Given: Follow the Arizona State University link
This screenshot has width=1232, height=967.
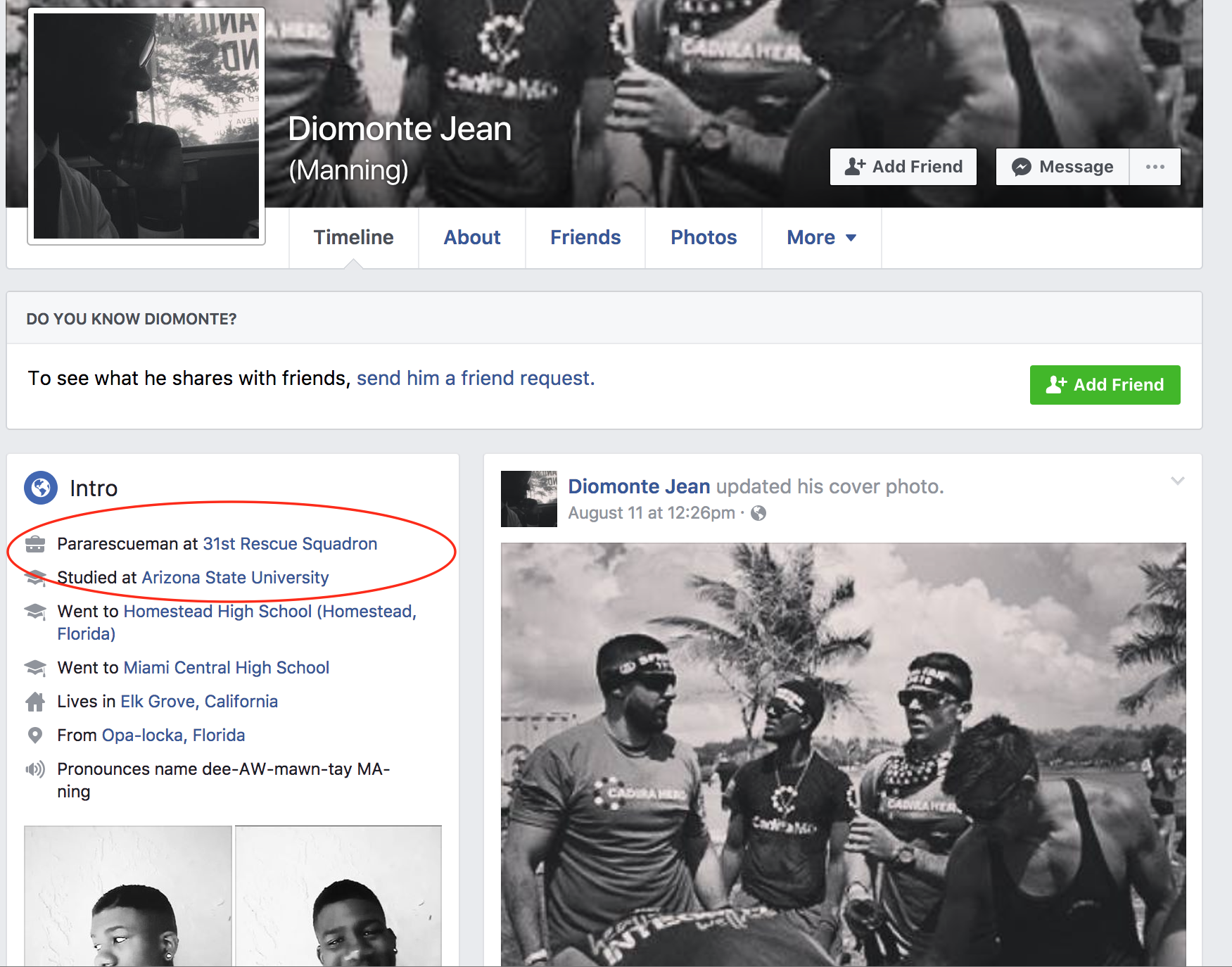Looking at the screenshot, I should click(235, 578).
